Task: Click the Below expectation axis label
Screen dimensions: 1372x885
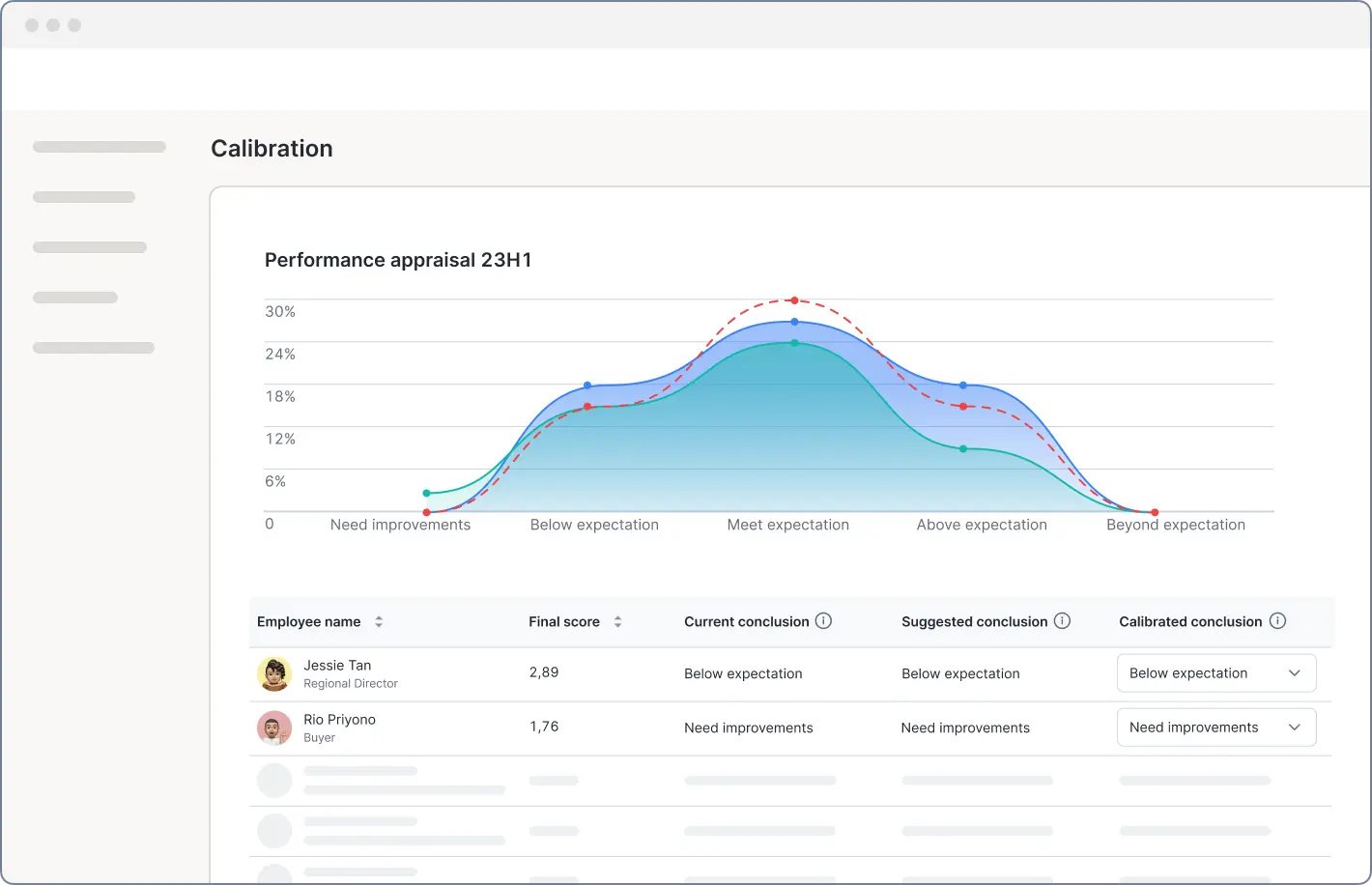Action: [594, 525]
